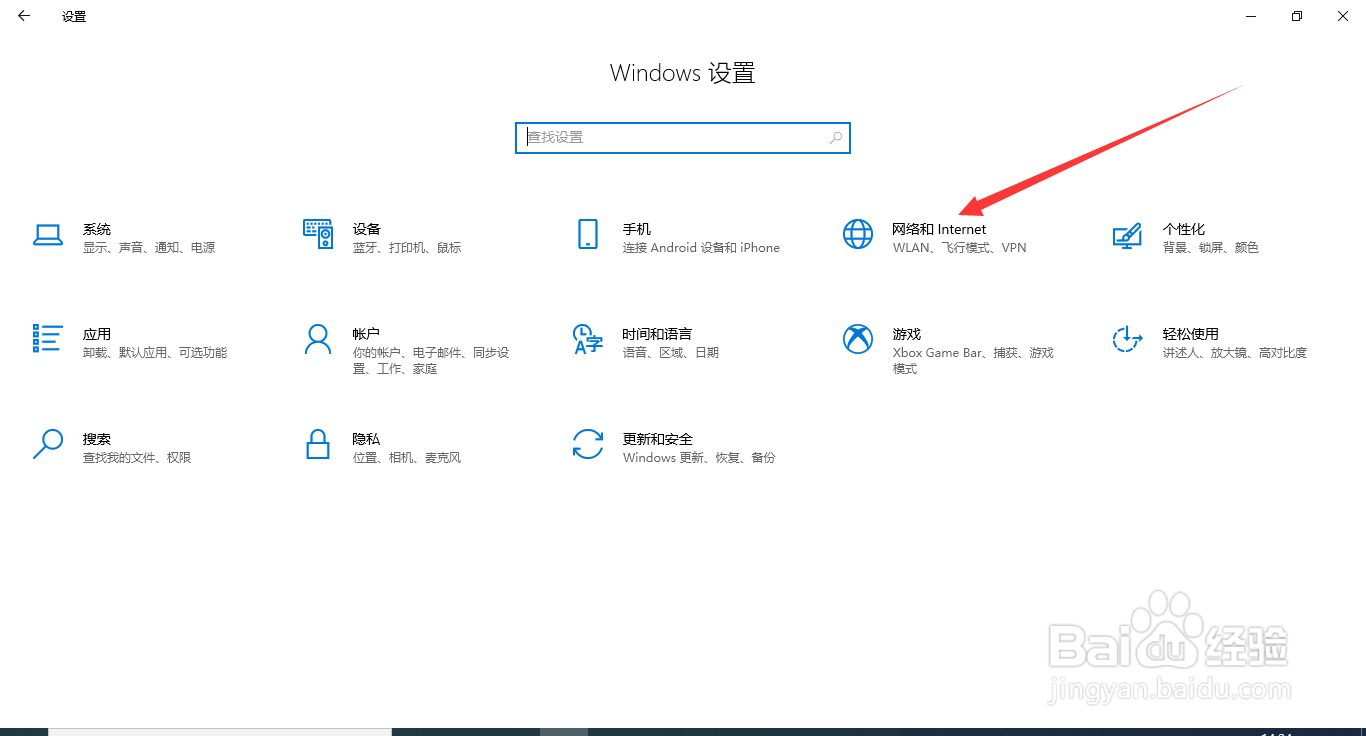The image size is (1366, 736).
Task: Click the 轻松使用 heading
Action: [x=1191, y=334]
